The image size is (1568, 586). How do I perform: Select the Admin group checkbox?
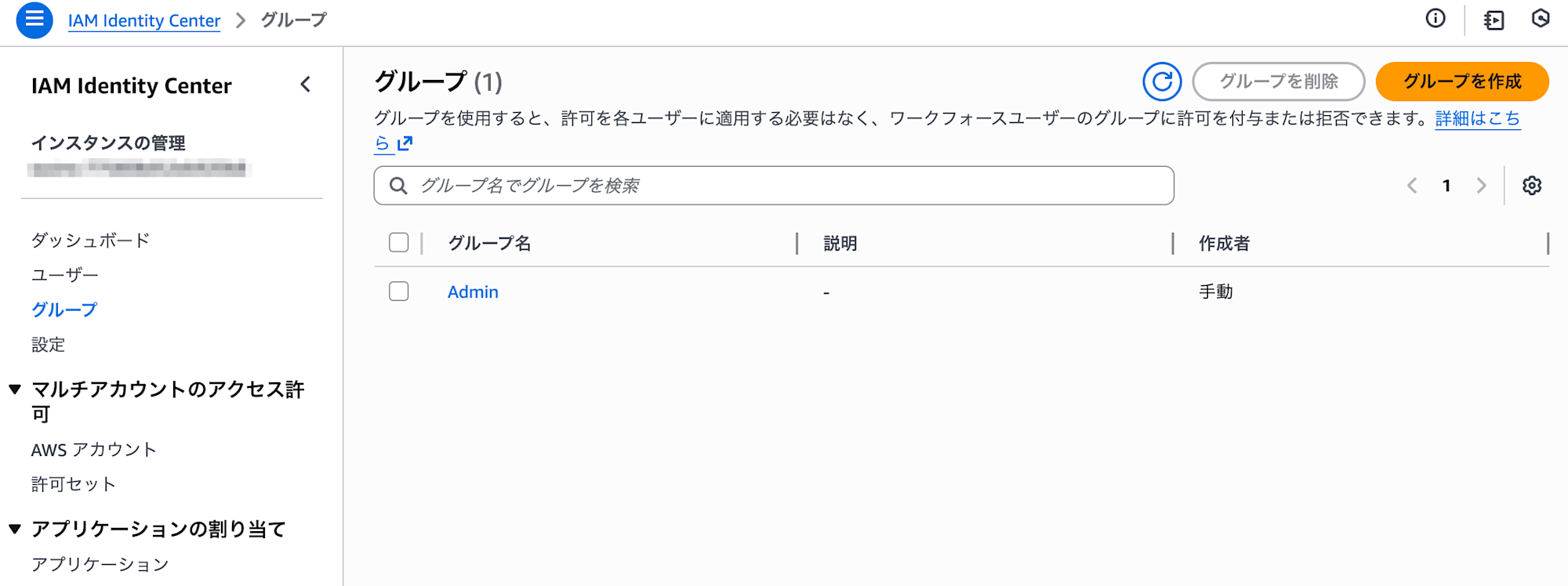(x=399, y=291)
